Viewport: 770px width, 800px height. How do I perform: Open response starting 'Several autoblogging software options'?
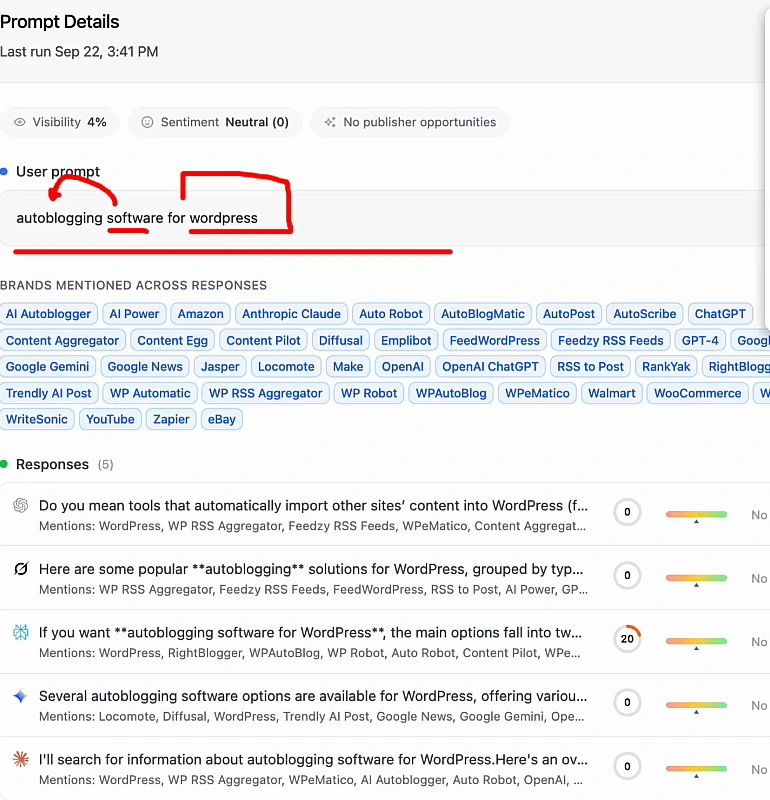(385, 705)
